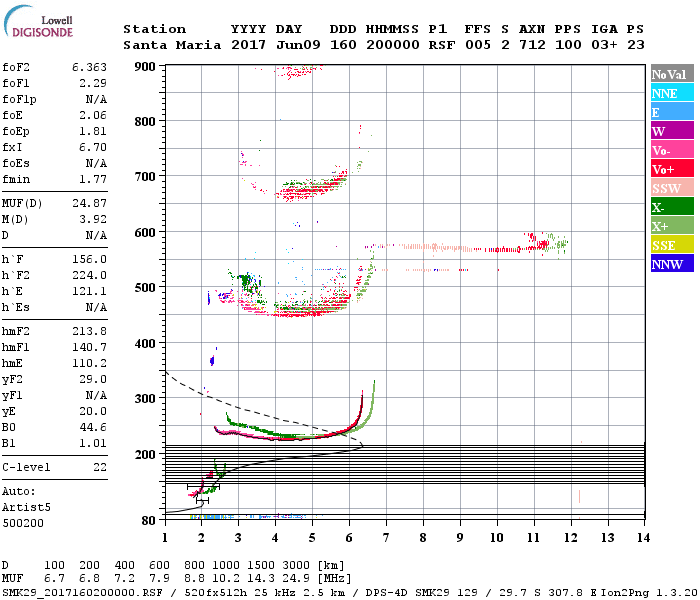Image resolution: width=700 pixels, height=600 pixels.
Task: Click the second-hop echo cluster near 450 km
Action: (x=308, y=308)
